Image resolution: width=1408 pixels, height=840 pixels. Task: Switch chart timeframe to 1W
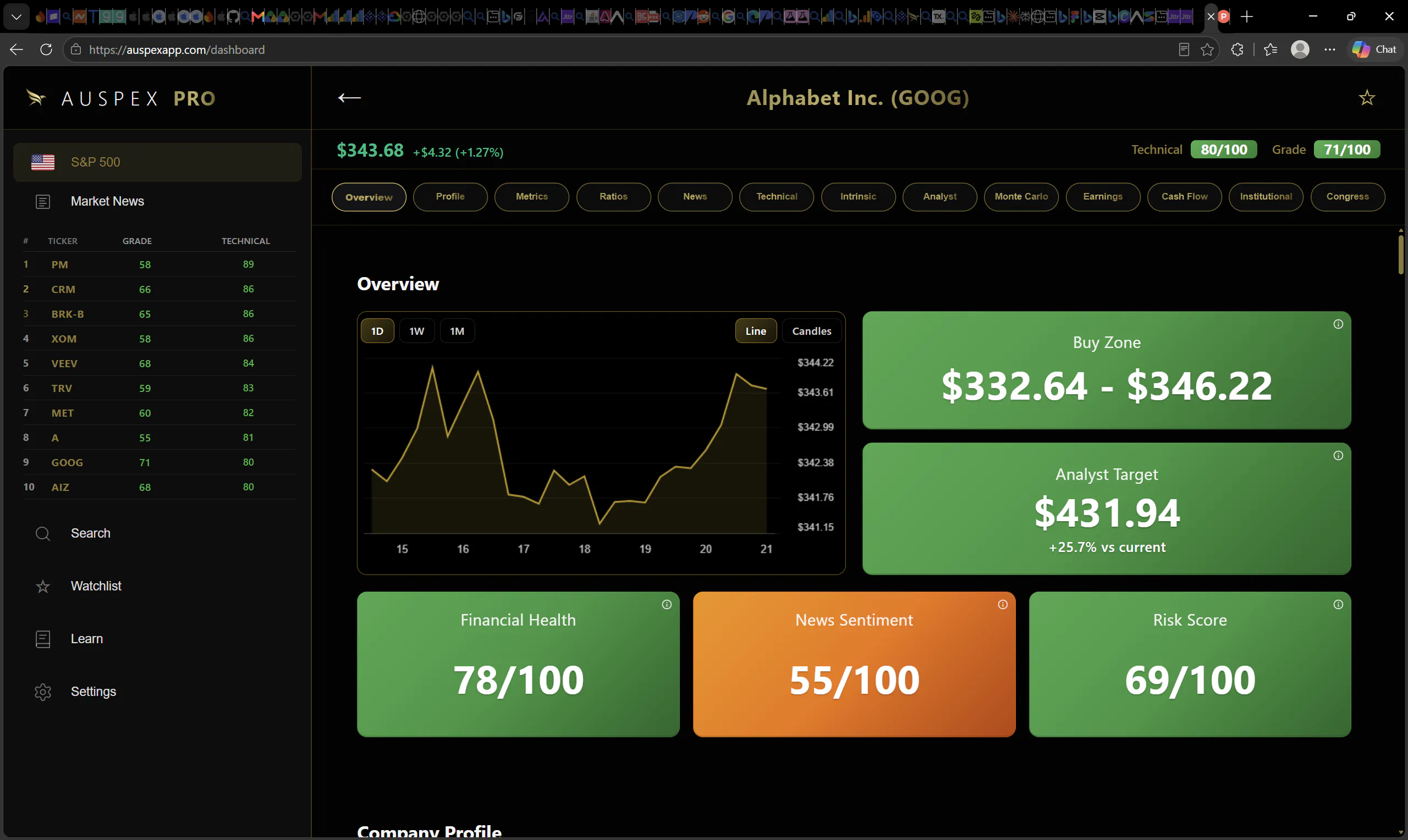pos(417,331)
